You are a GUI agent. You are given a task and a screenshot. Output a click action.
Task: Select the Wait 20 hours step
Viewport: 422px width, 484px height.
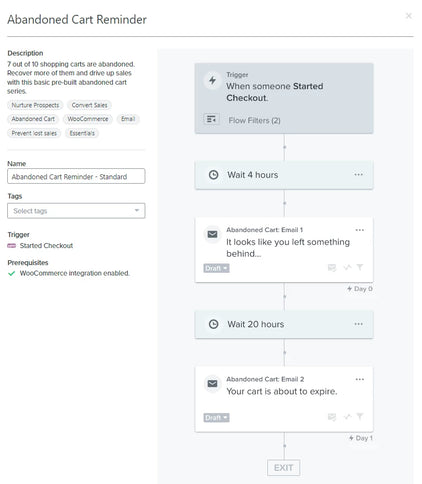(284, 324)
